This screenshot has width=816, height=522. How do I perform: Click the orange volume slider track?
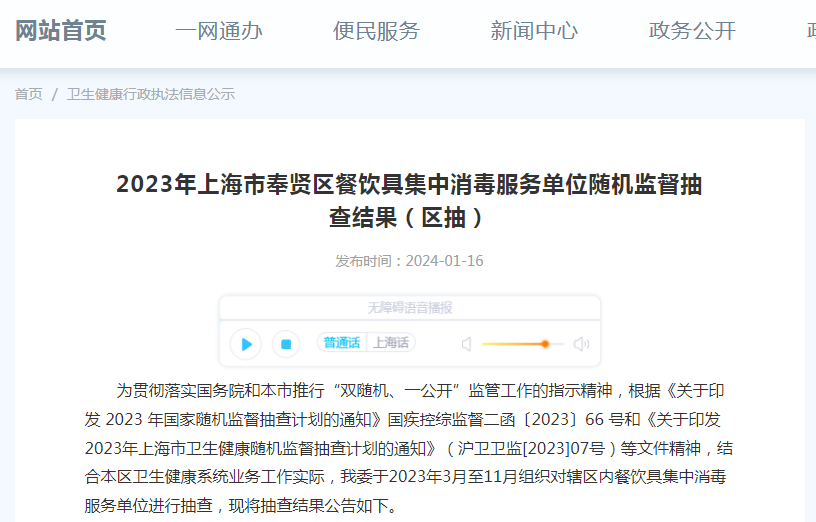pos(510,344)
